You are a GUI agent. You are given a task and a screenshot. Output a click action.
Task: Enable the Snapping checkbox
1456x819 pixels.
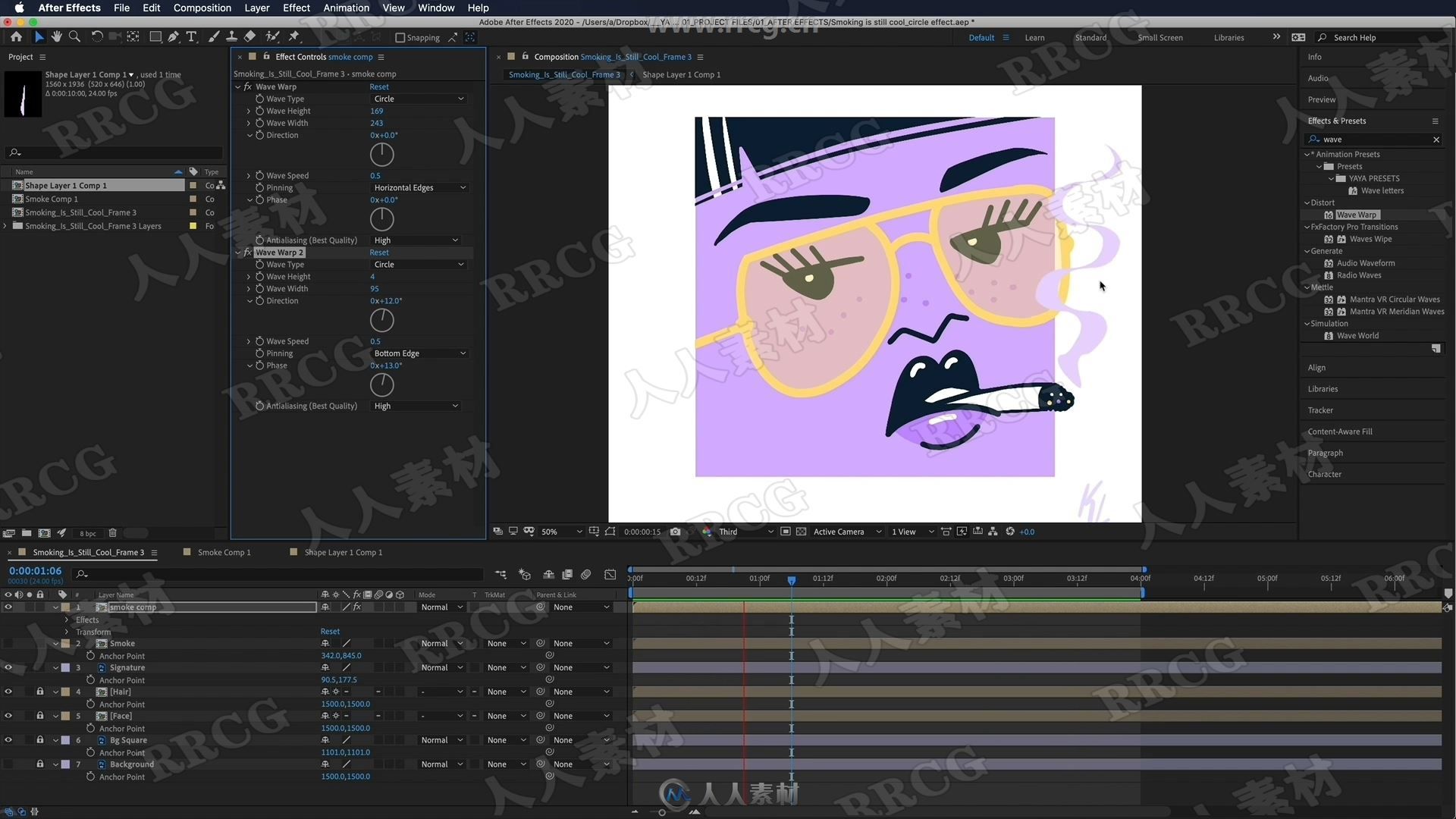tap(400, 37)
